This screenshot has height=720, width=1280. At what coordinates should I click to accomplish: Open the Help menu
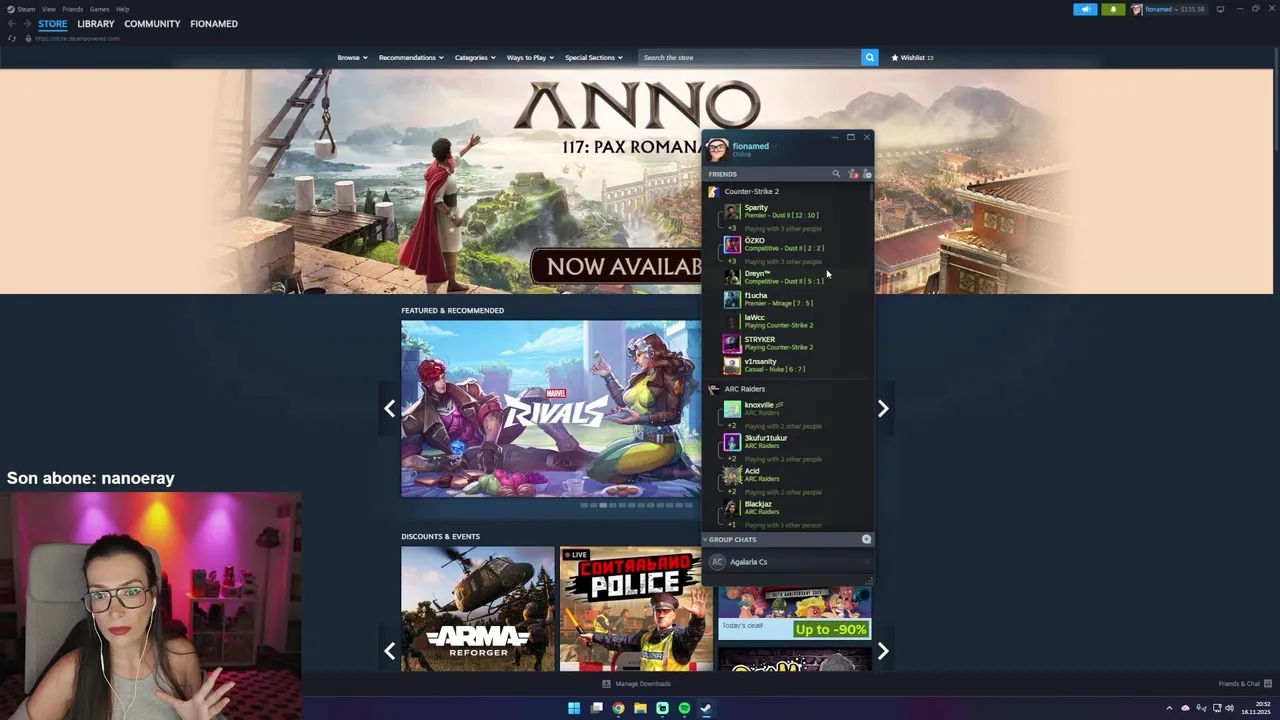122,9
